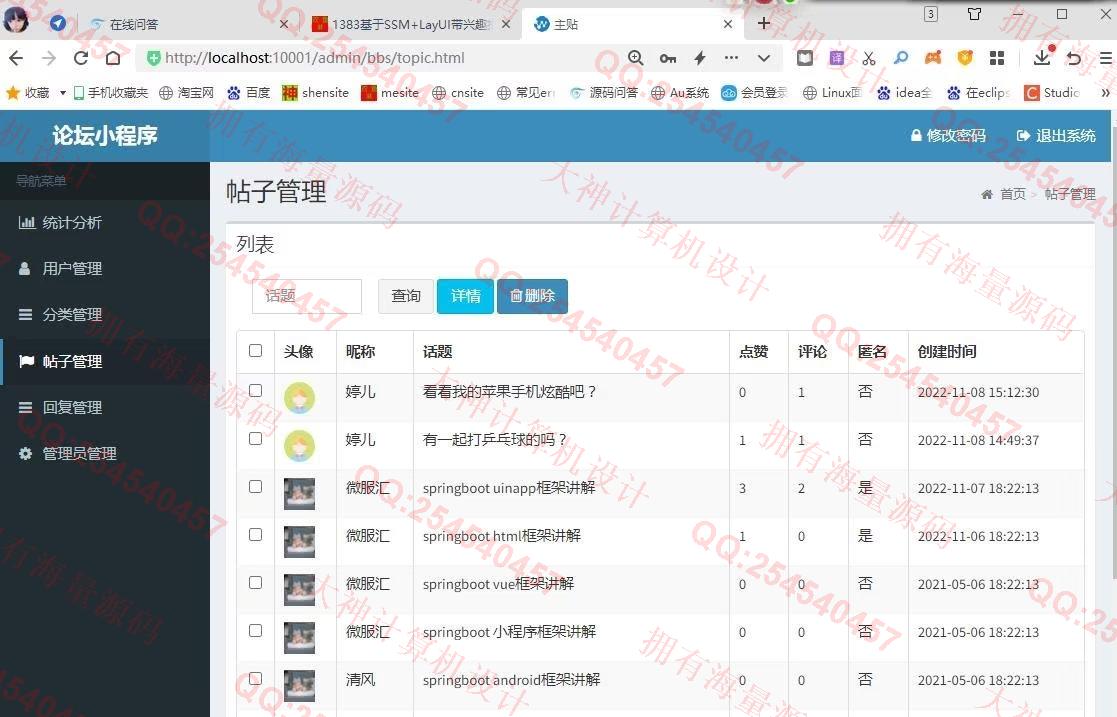Click avatar in springboot uinapp框架讲解 row
The width and height of the screenshot is (1117, 717).
point(299,494)
